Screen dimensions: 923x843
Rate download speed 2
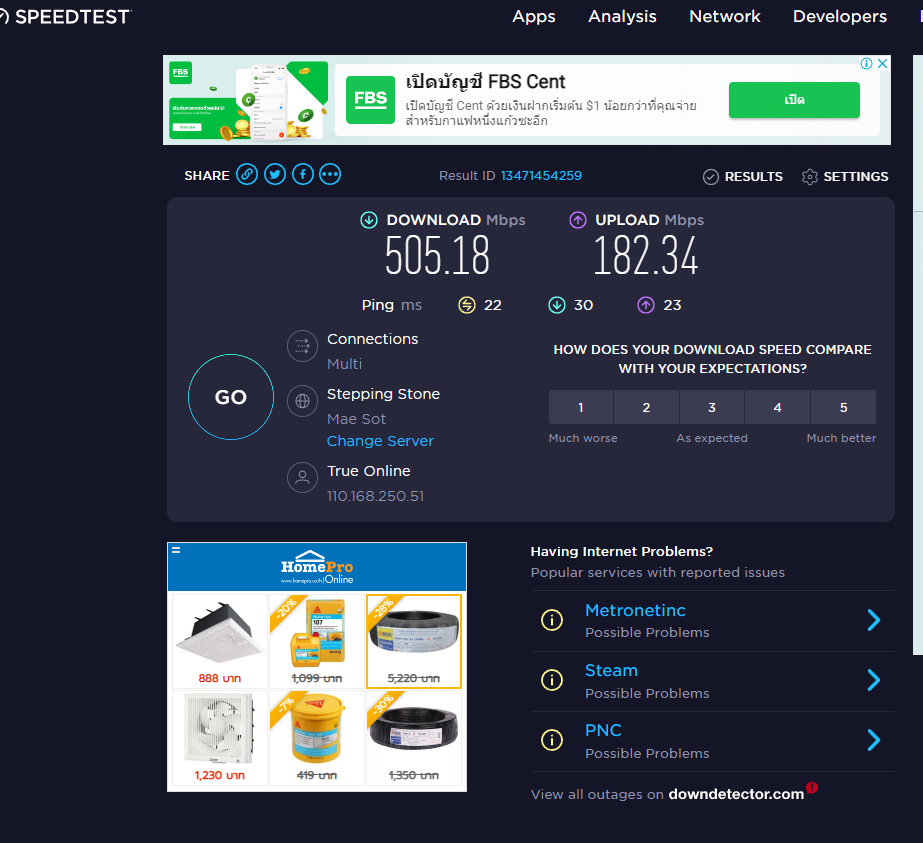pos(646,407)
